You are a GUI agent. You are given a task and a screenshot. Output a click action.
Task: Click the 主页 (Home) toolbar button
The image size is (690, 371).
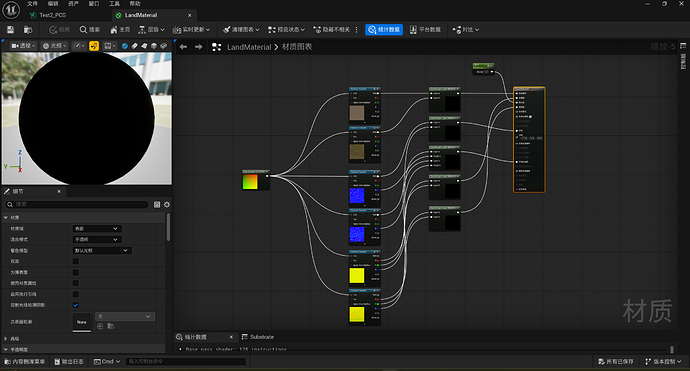click(120, 29)
